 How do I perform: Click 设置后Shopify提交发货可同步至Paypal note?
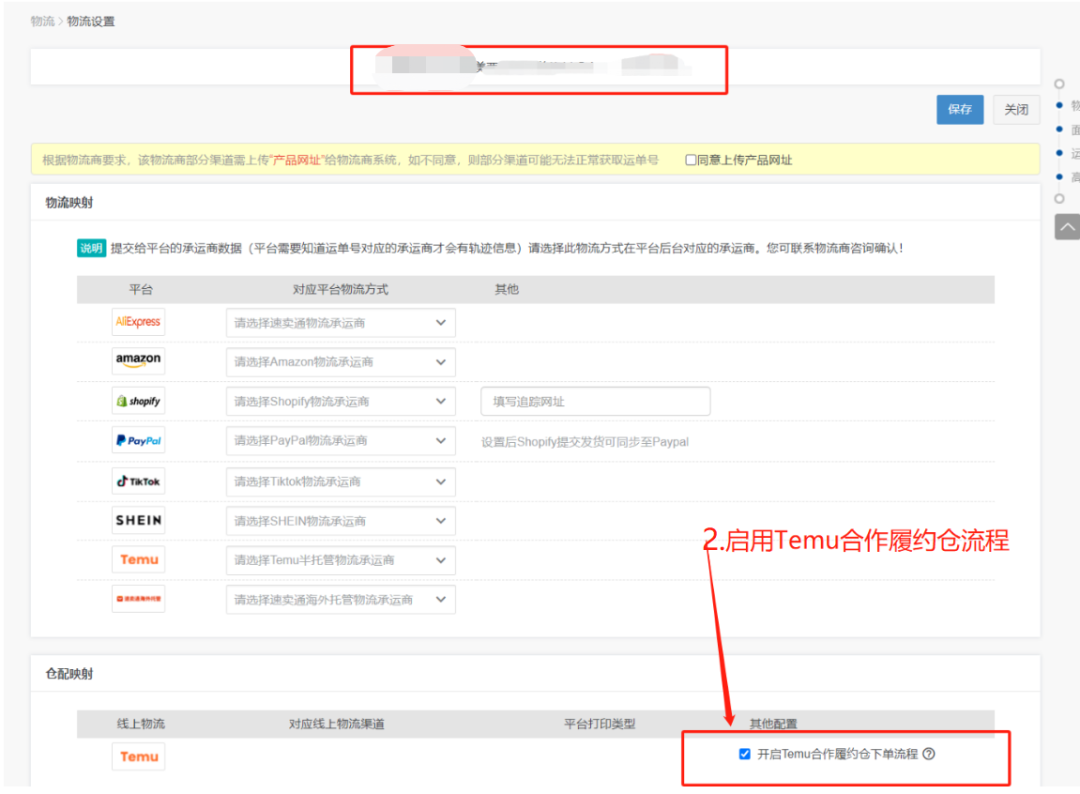click(x=585, y=441)
